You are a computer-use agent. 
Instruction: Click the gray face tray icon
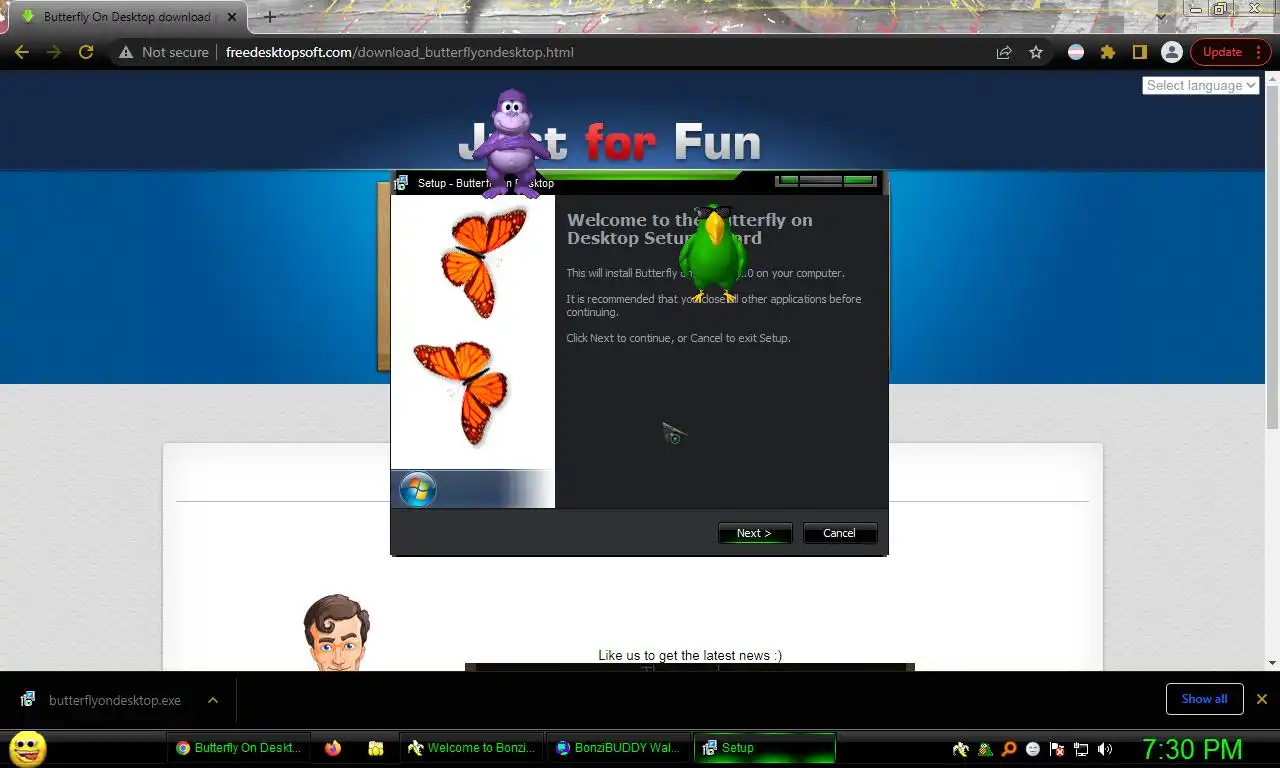coord(1033,749)
